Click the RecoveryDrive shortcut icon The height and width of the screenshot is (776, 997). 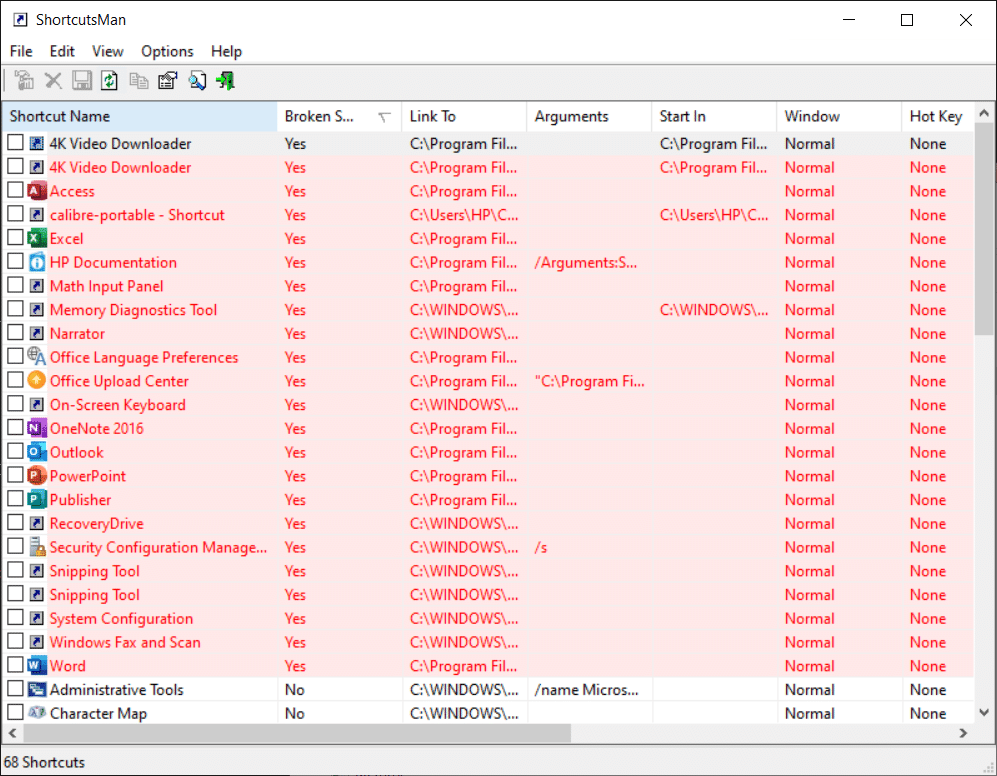[37, 523]
